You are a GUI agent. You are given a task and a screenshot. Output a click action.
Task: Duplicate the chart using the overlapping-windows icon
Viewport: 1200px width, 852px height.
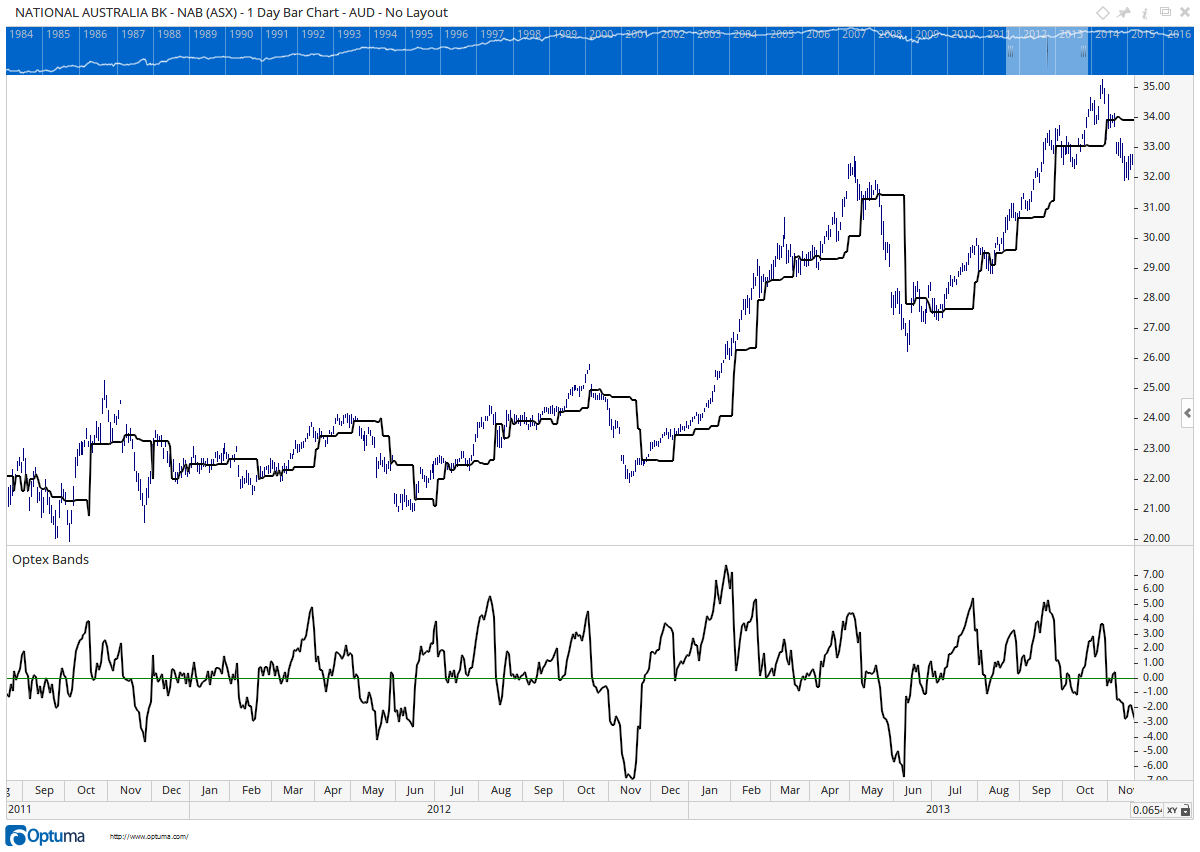point(1164,12)
